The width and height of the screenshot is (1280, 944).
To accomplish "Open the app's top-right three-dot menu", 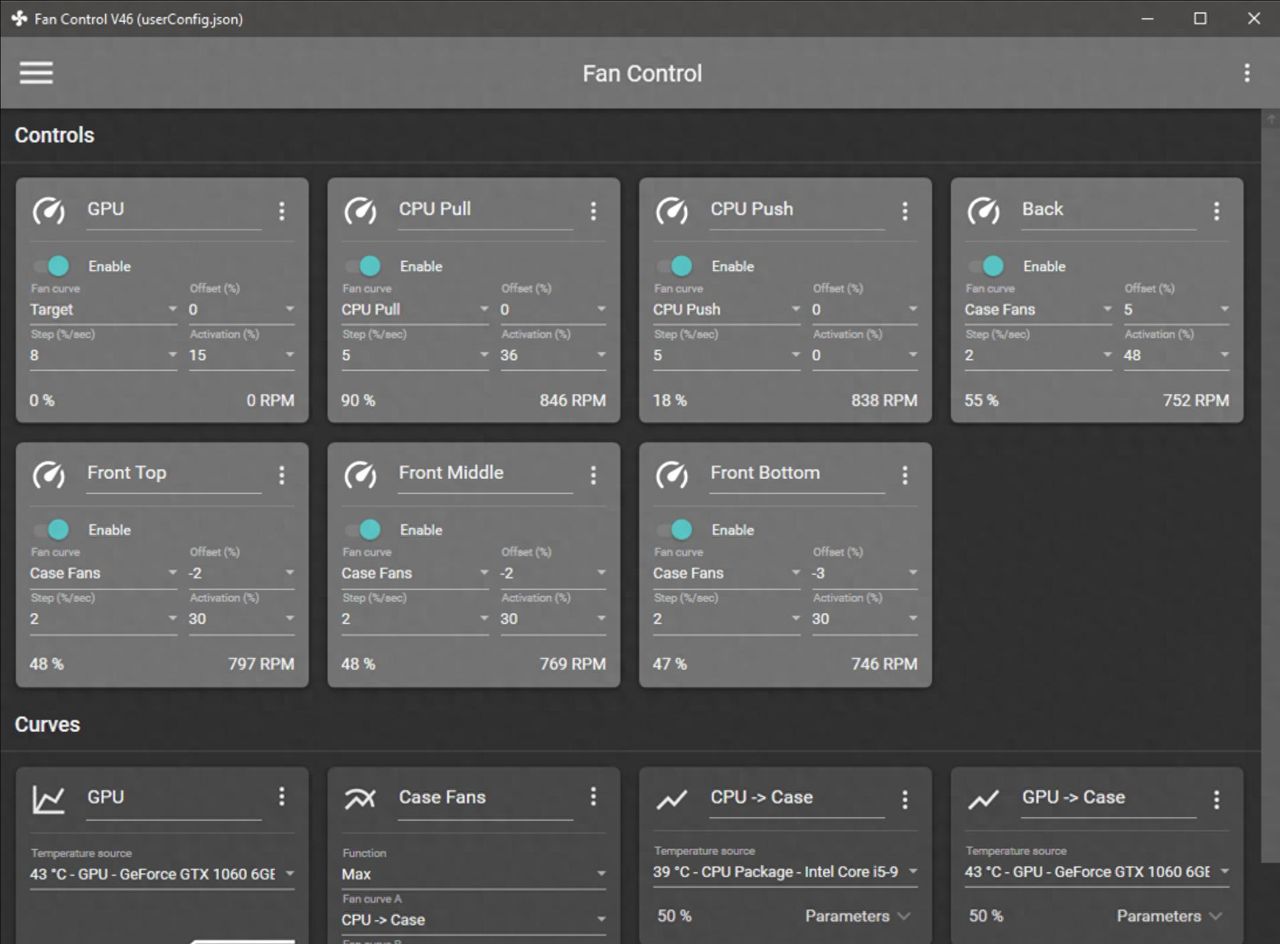I will click(x=1246, y=73).
